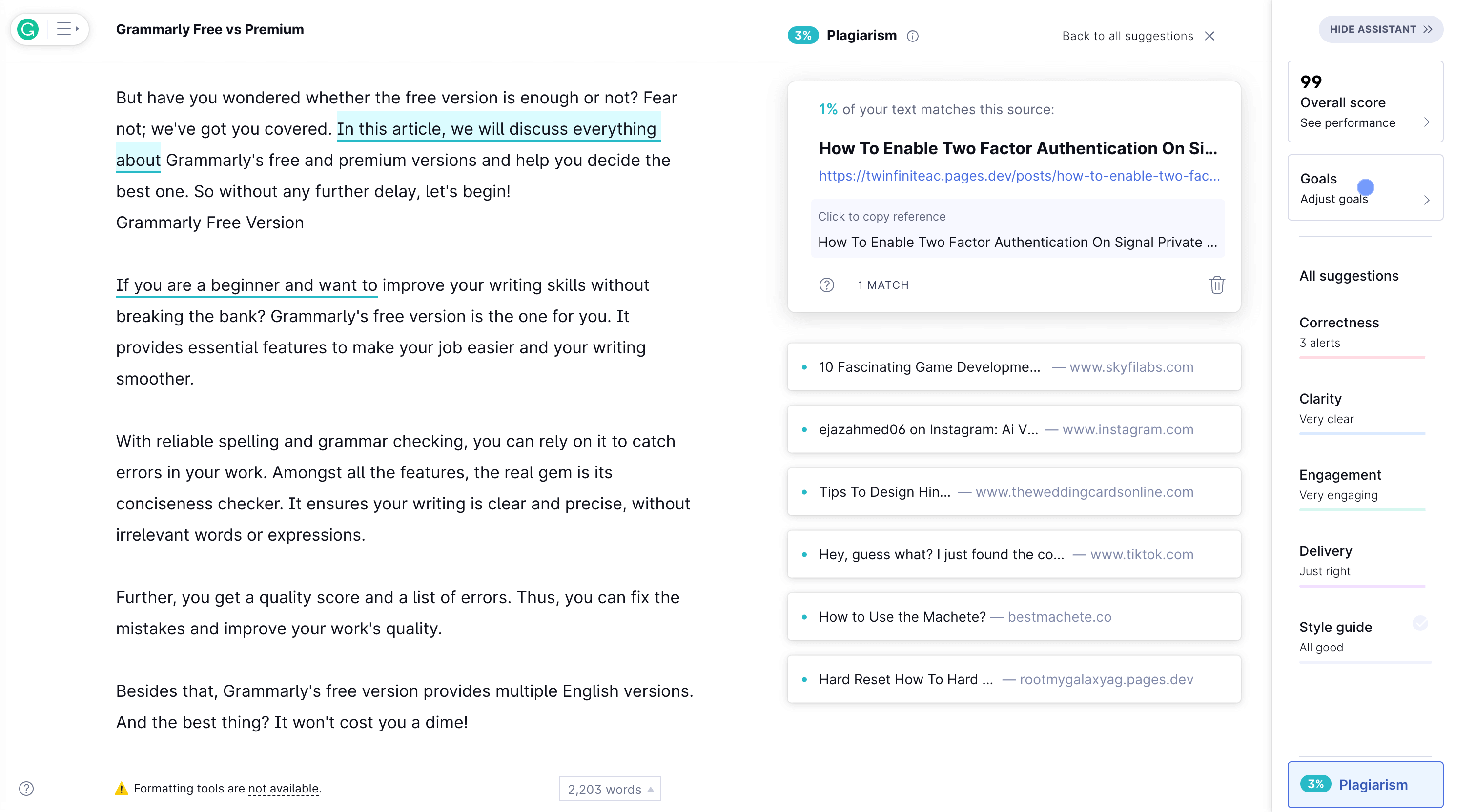Toggle the Plagiarism checker button

[x=1365, y=784]
